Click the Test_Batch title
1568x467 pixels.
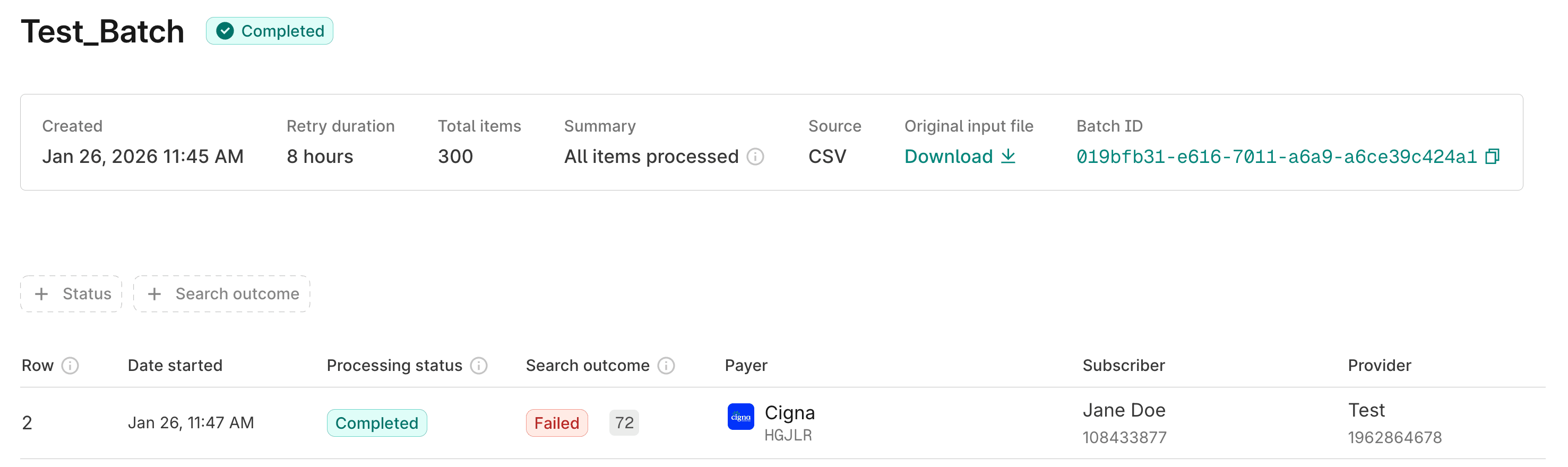point(102,30)
